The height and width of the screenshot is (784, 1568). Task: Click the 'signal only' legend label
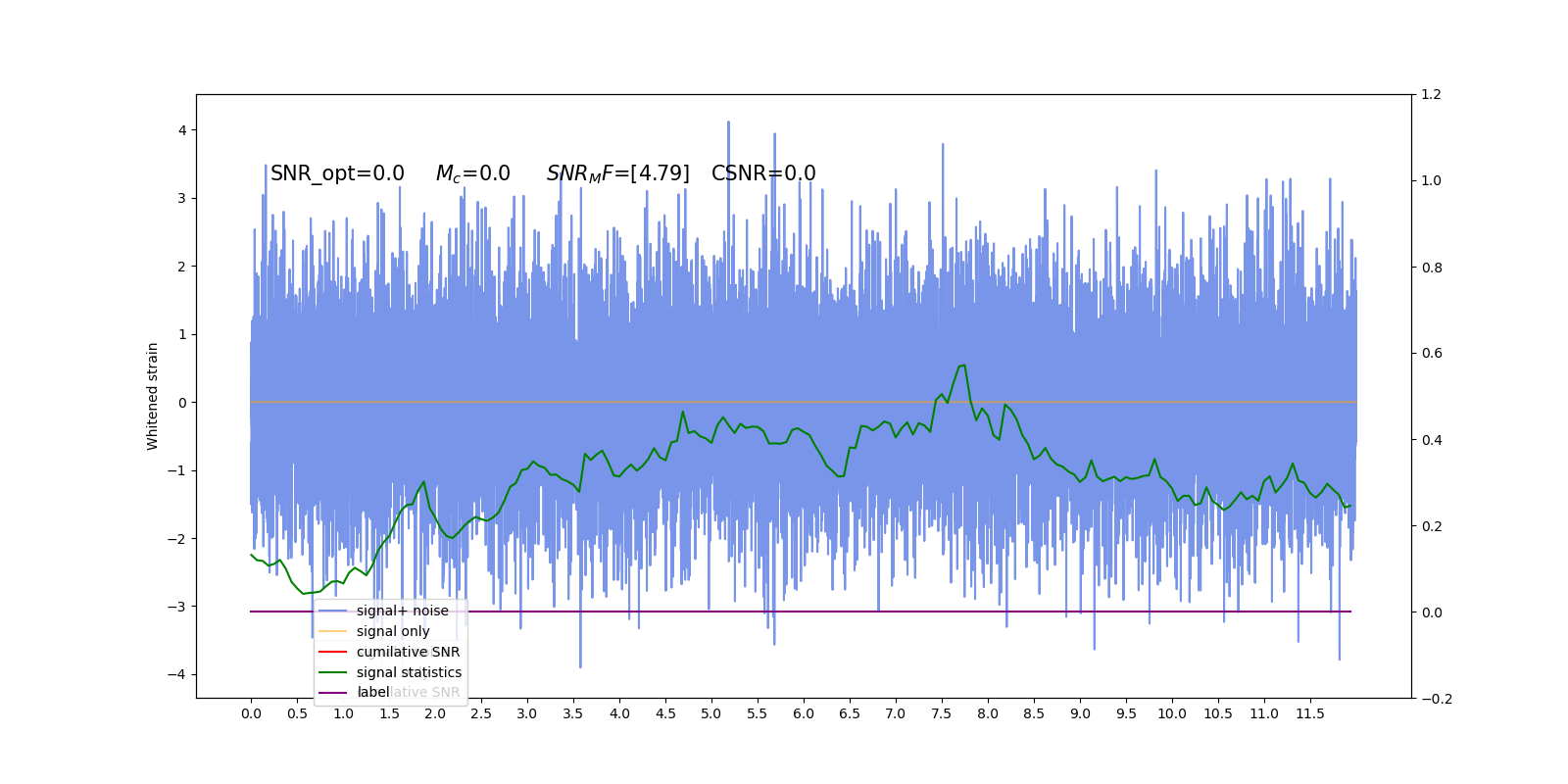point(393,631)
